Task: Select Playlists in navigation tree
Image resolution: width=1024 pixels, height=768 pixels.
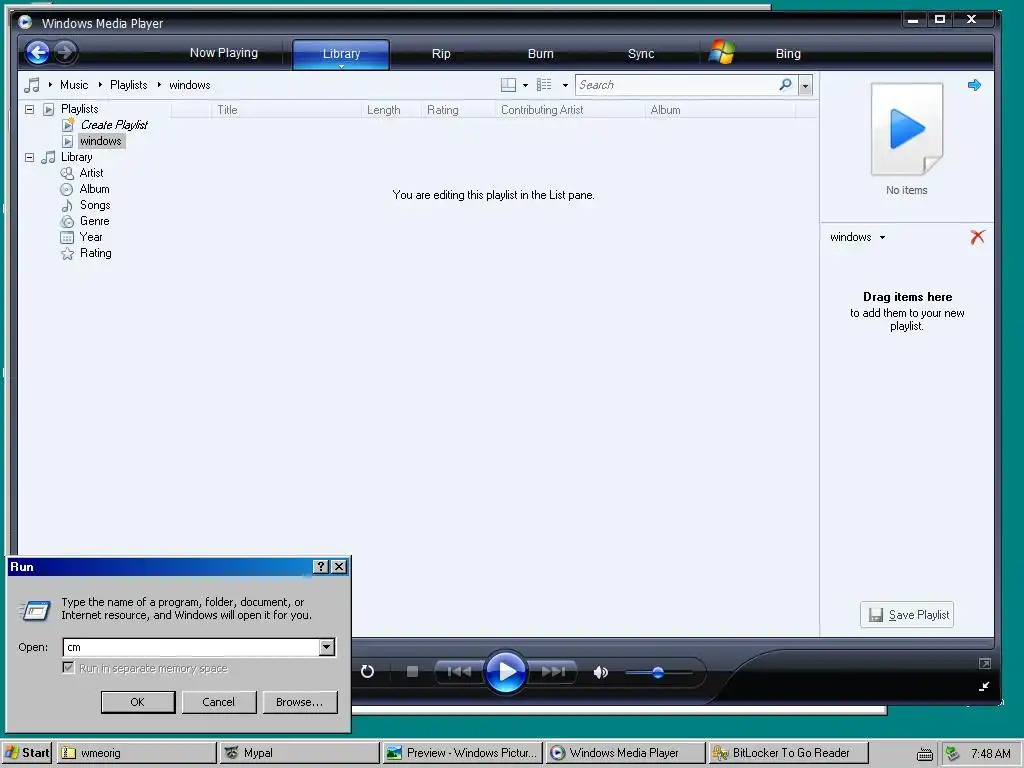Action: 80,109
